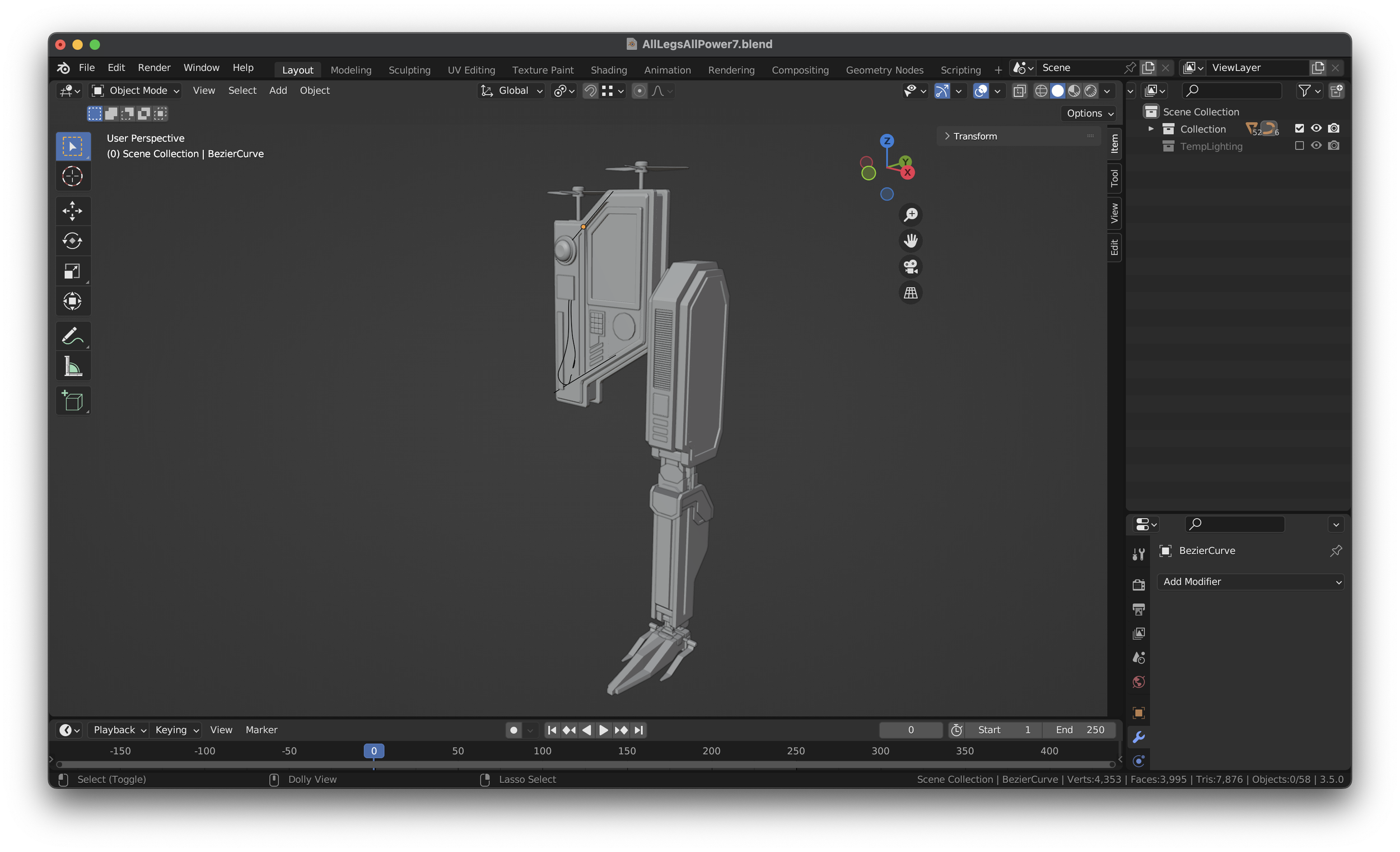The width and height of the screenshot is (1400, 852).
Task: Open the Object properties tab icon
Action: [1138, 713]
